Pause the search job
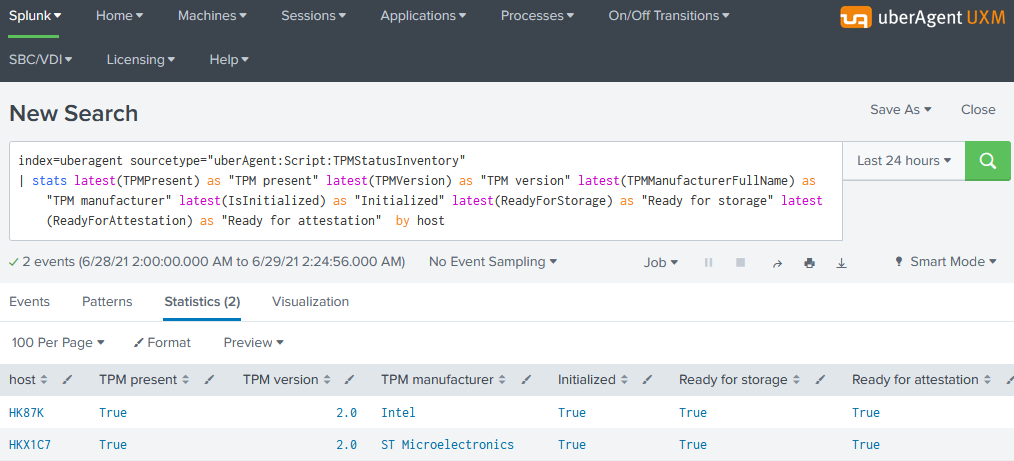Viewport: 1014px width, 461px height. [x=709, y=263]
